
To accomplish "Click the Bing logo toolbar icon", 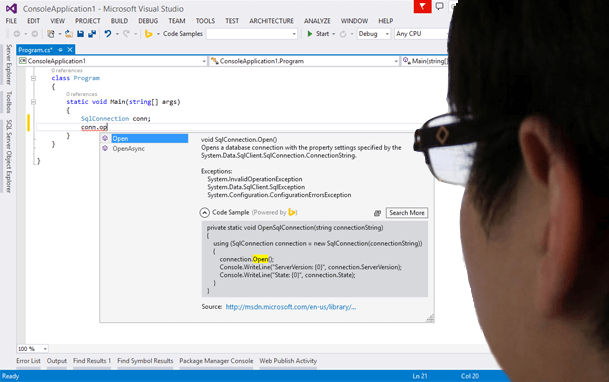I will coord(148,34).
